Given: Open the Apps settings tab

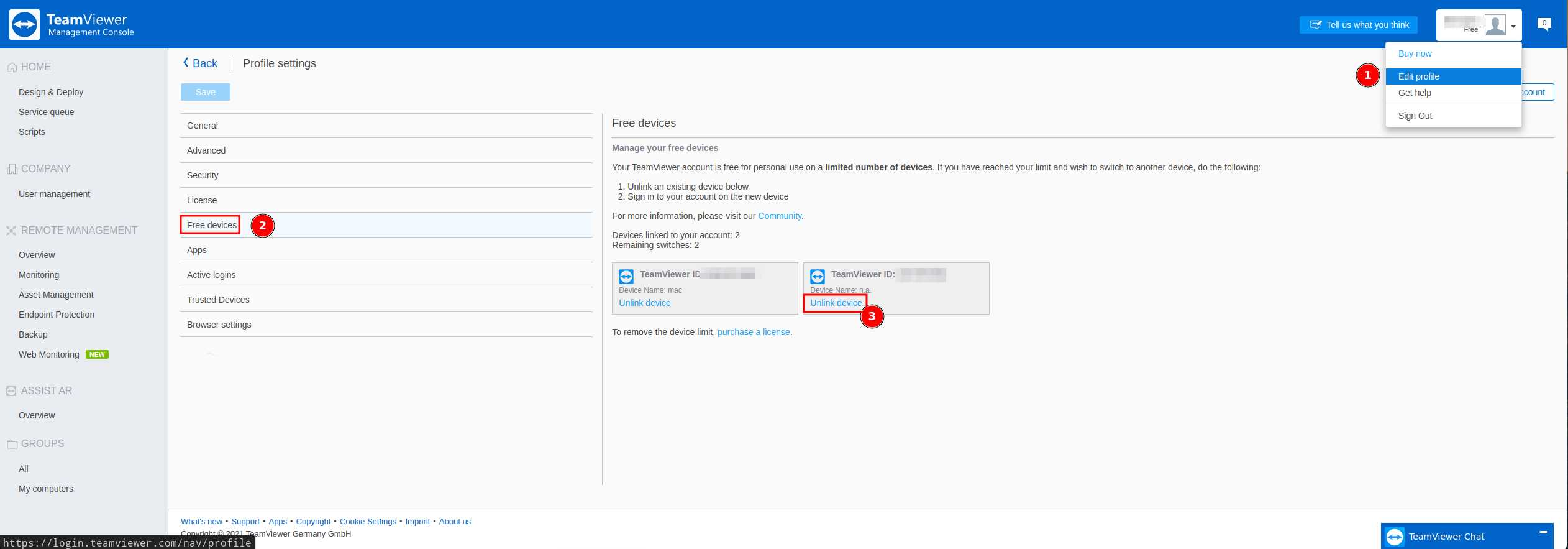Looking at the screenshot, I should pos(386,250).
